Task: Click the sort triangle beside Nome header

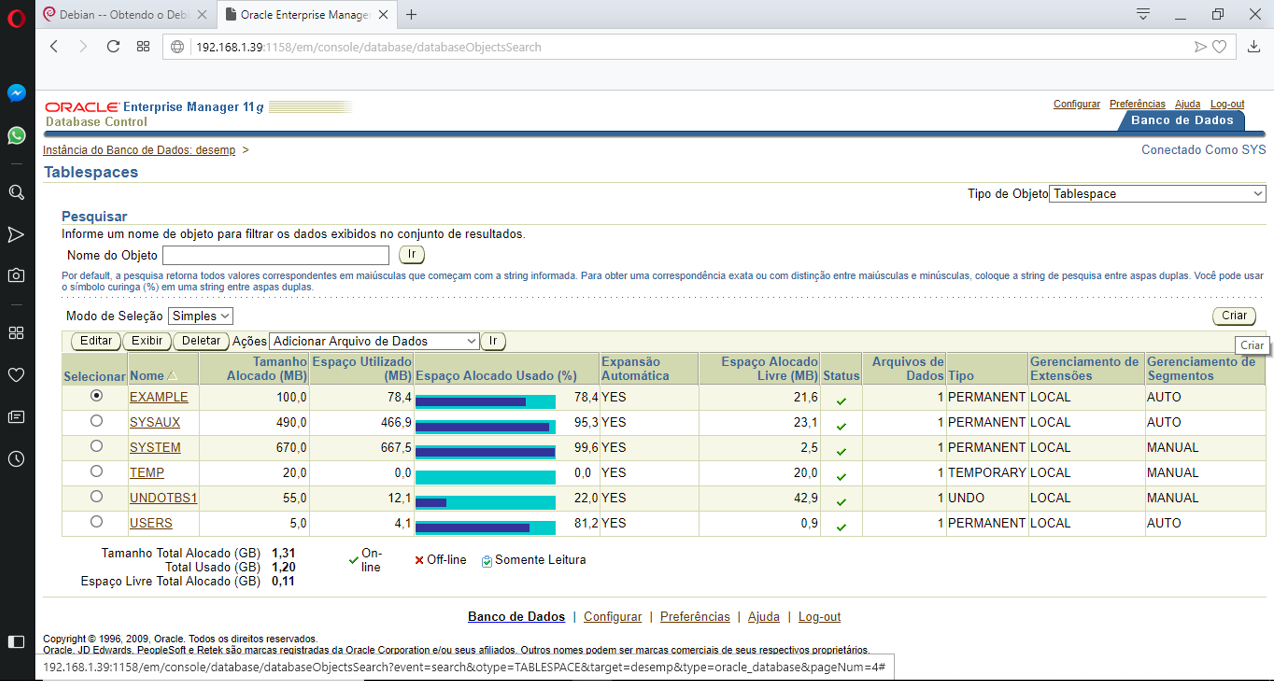Action: click(x=171, y=376)
